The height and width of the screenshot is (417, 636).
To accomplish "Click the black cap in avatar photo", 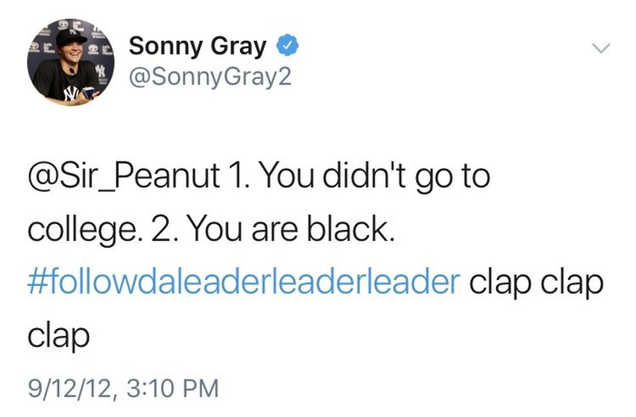I will 71,37.
